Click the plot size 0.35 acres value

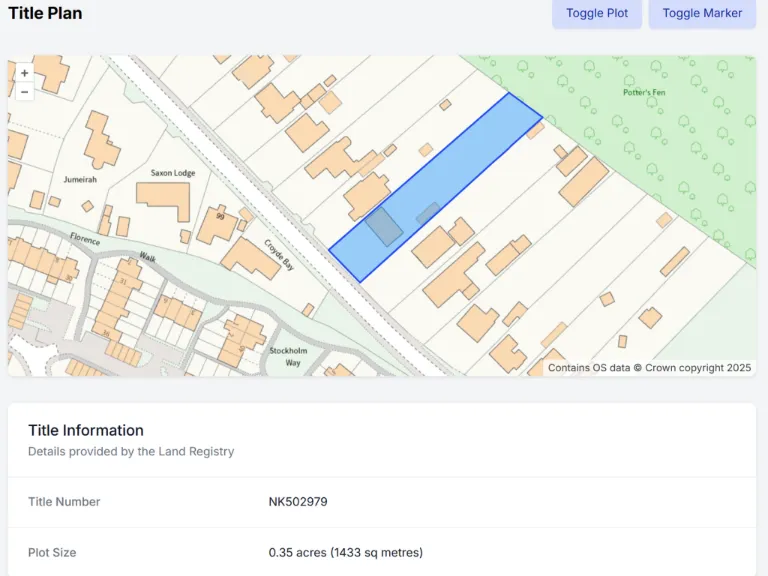click(345, 552)
